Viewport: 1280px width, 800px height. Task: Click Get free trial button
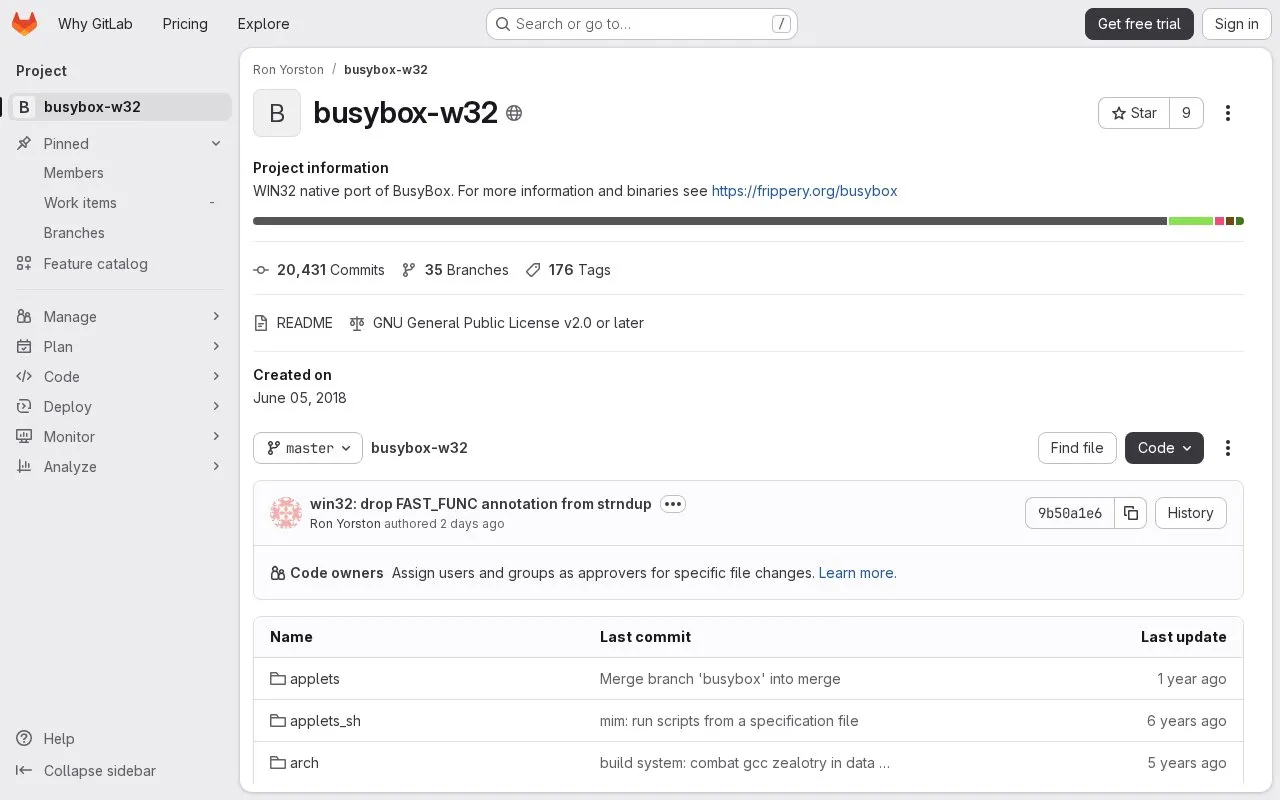click(x=1139, y=24)
